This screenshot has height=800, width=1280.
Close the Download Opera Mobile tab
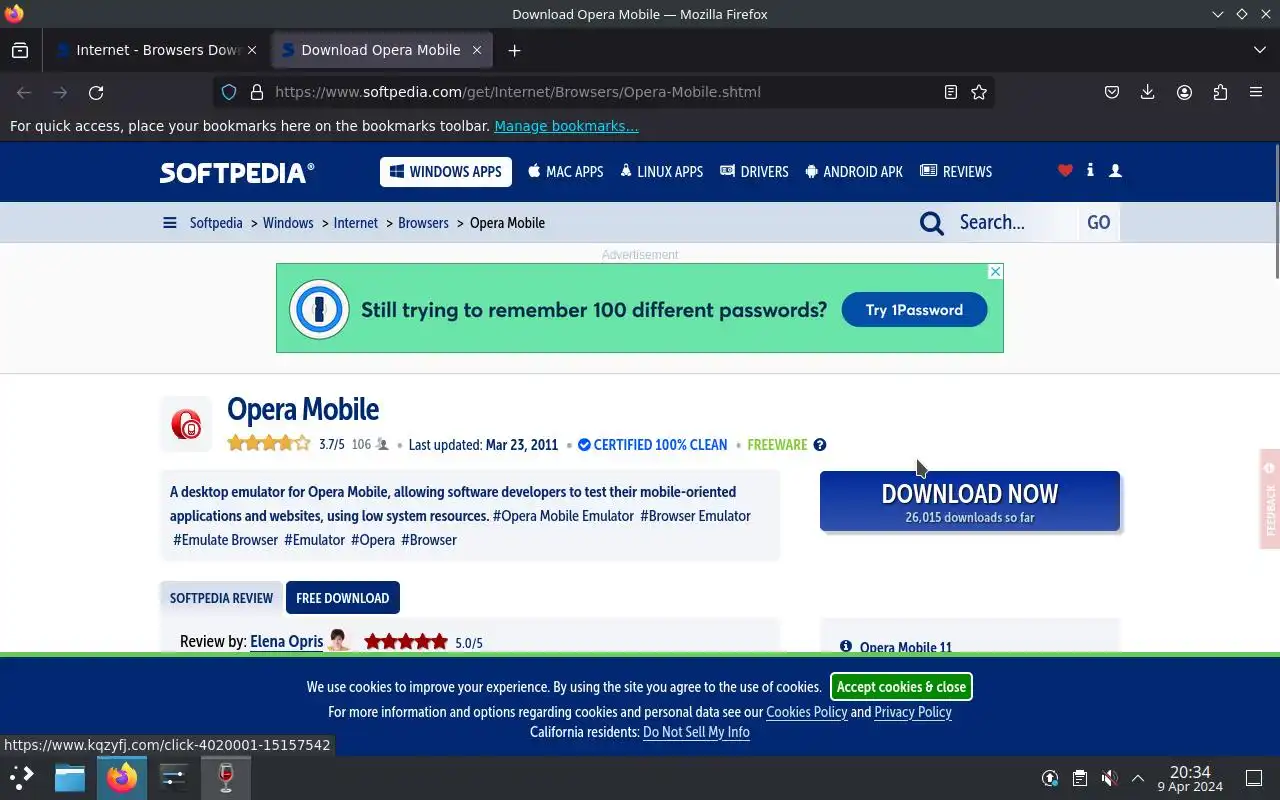tap(477, 50)
